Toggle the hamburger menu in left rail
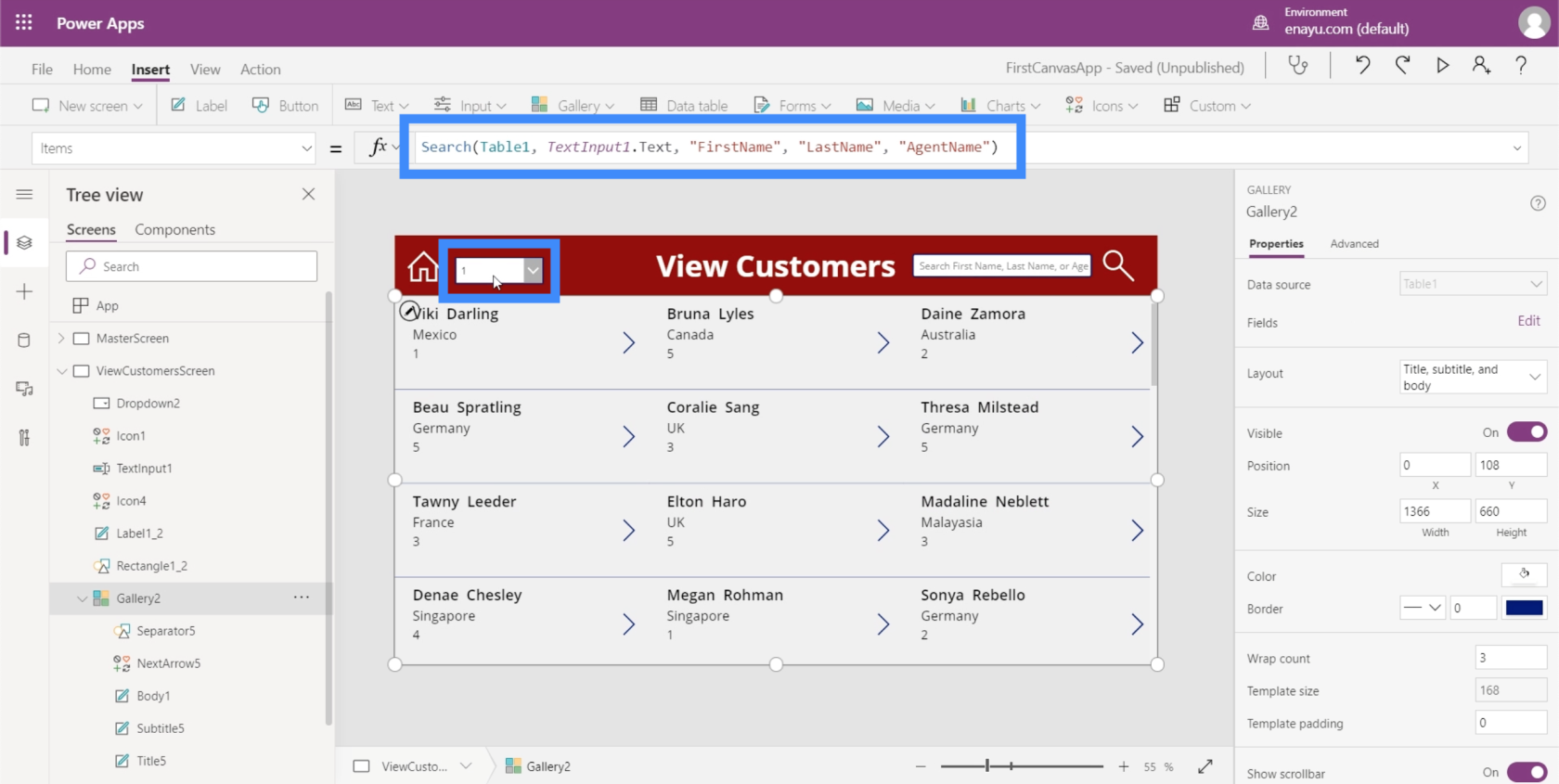Image resolution: width=1559 pixels, height=784 pixels. pos(24,194)
